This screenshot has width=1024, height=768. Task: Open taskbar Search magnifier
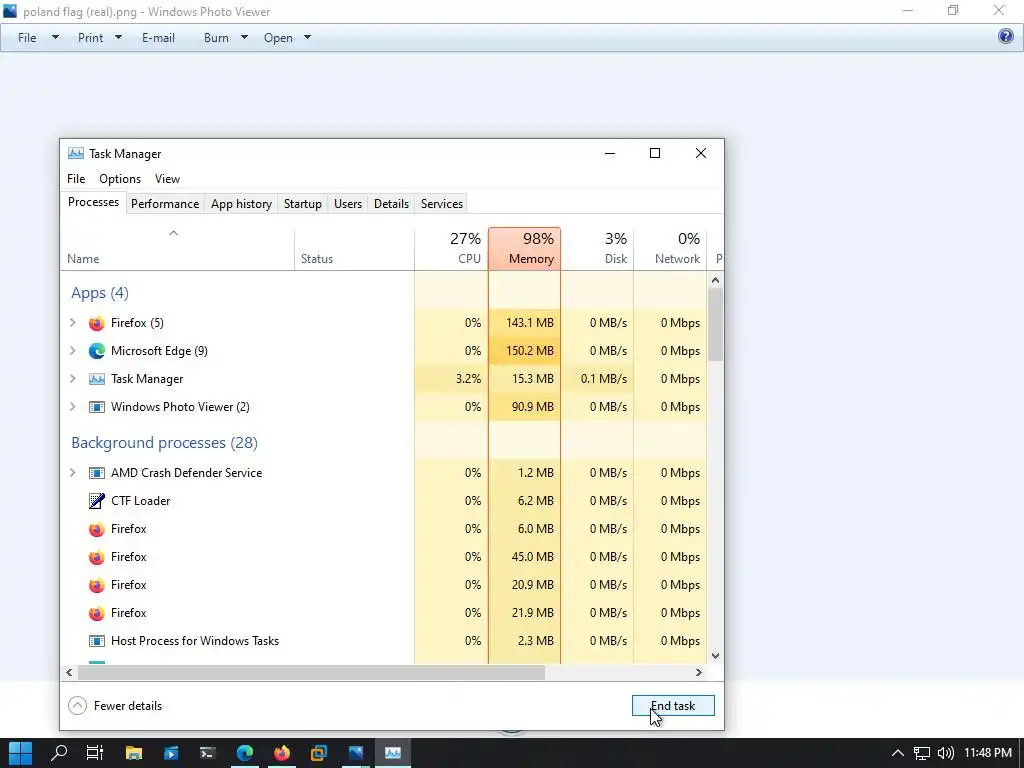tap(59, 753)
